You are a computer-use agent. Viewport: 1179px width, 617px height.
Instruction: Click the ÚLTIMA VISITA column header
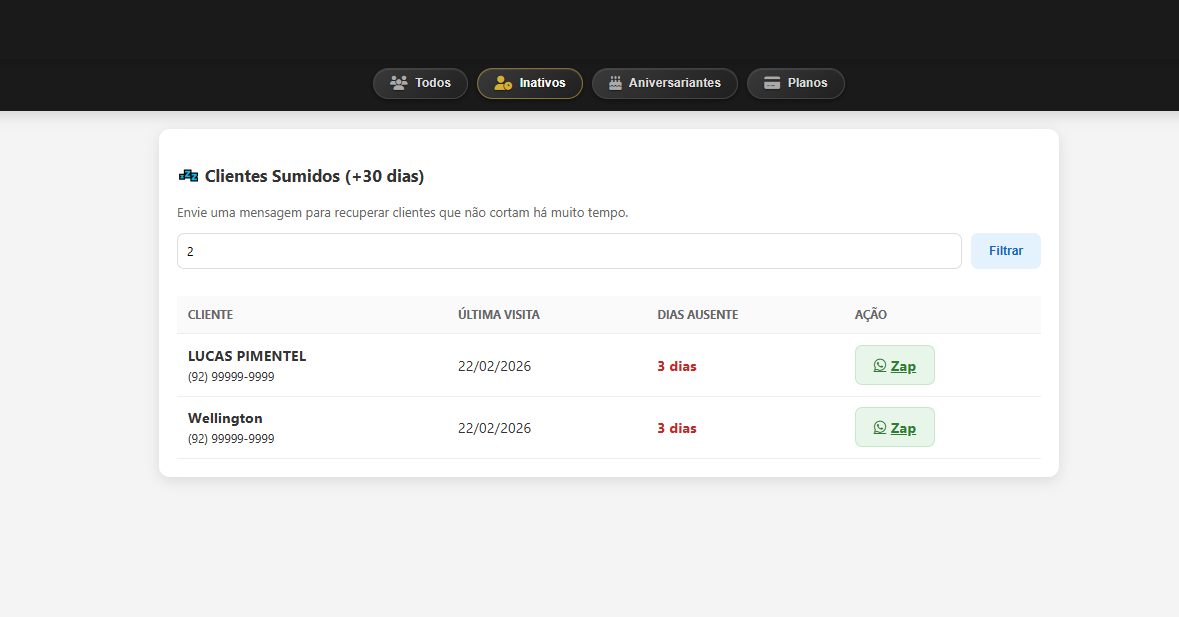coord(499,315)
